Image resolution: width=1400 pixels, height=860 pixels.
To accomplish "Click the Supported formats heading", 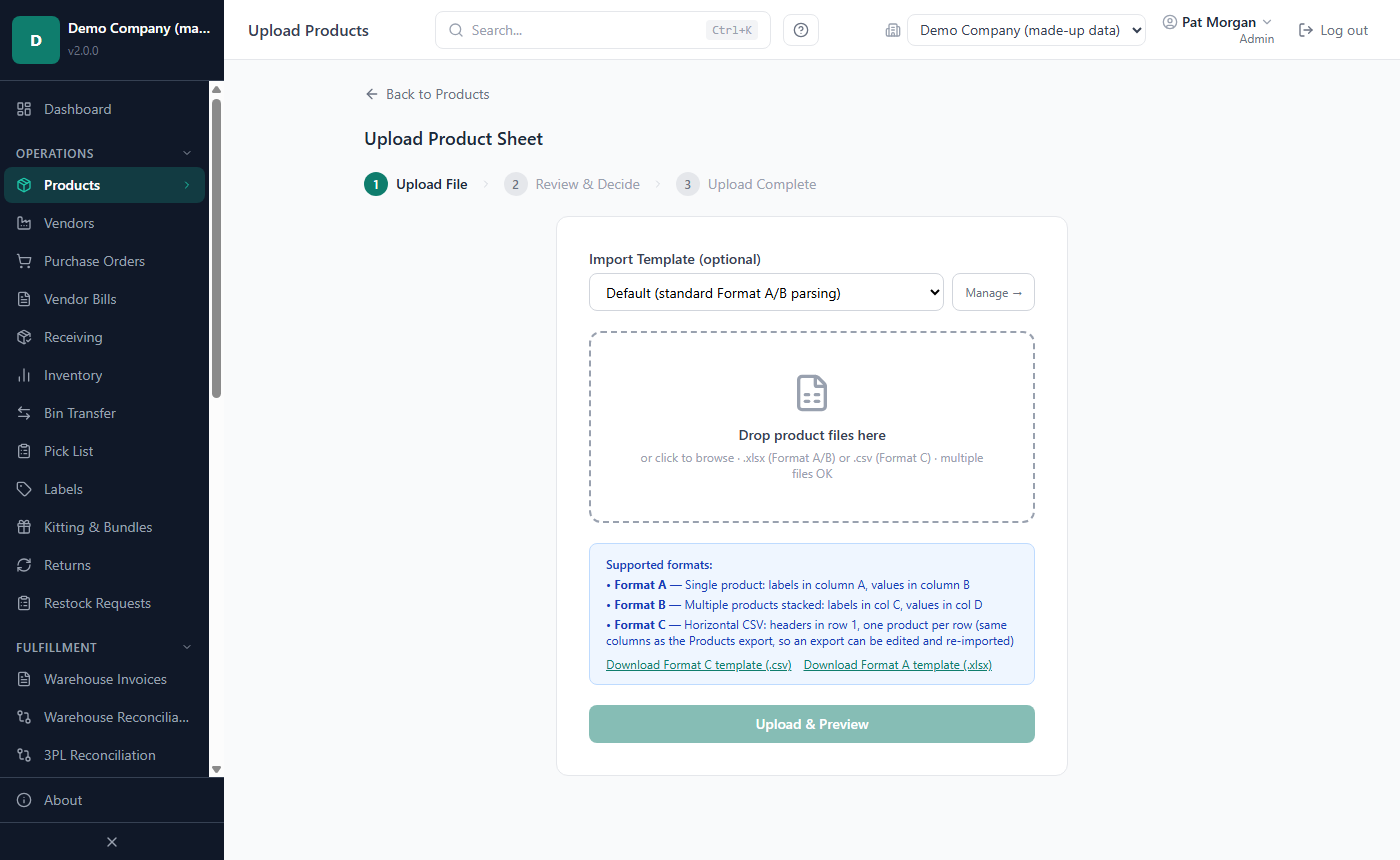I will tap(659, 565).
